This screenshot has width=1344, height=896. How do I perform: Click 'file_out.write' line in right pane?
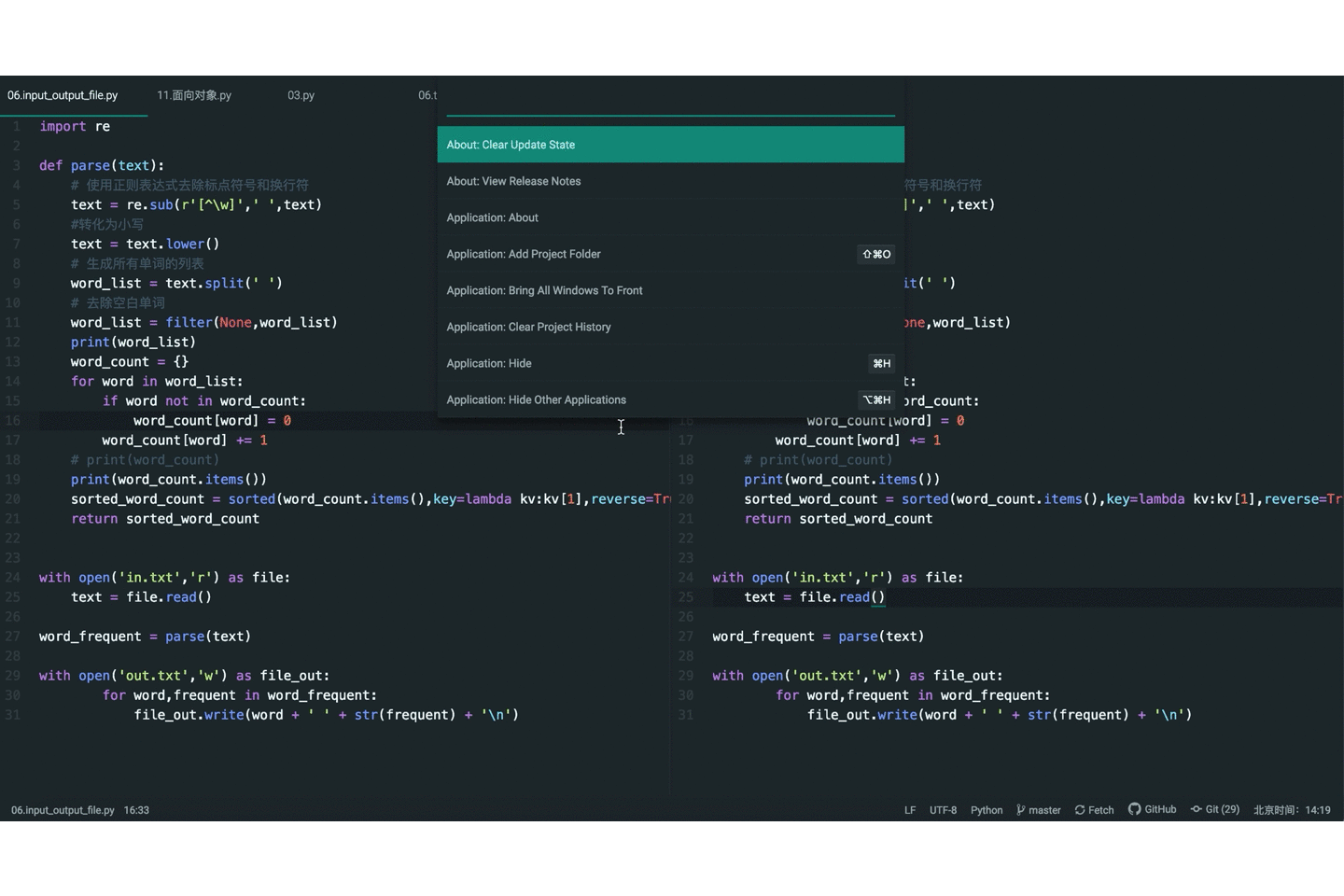[x=1000, y=714]
